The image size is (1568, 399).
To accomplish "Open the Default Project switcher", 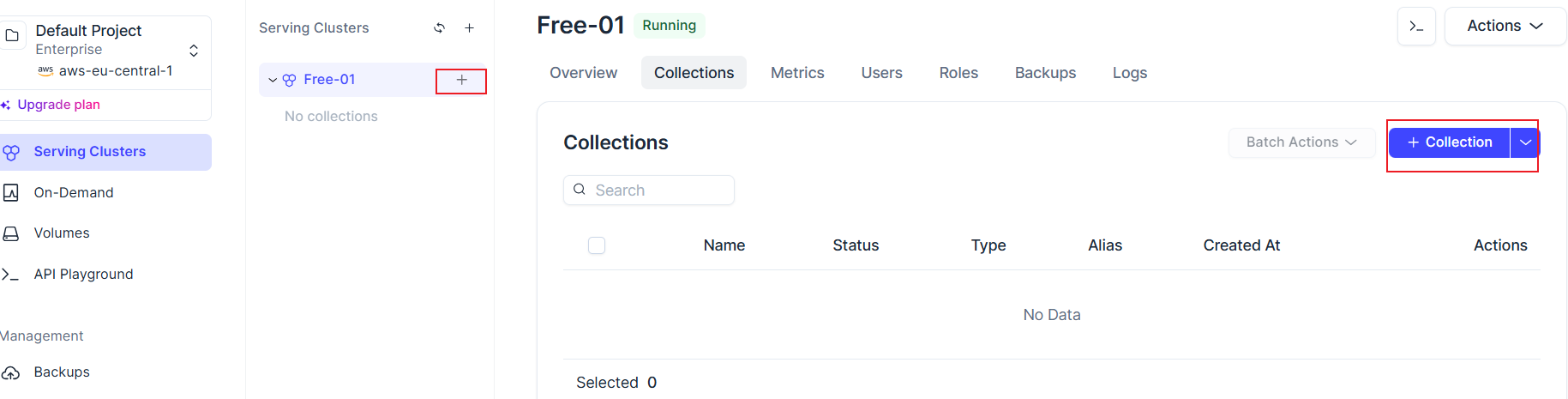I will [105, 50].
